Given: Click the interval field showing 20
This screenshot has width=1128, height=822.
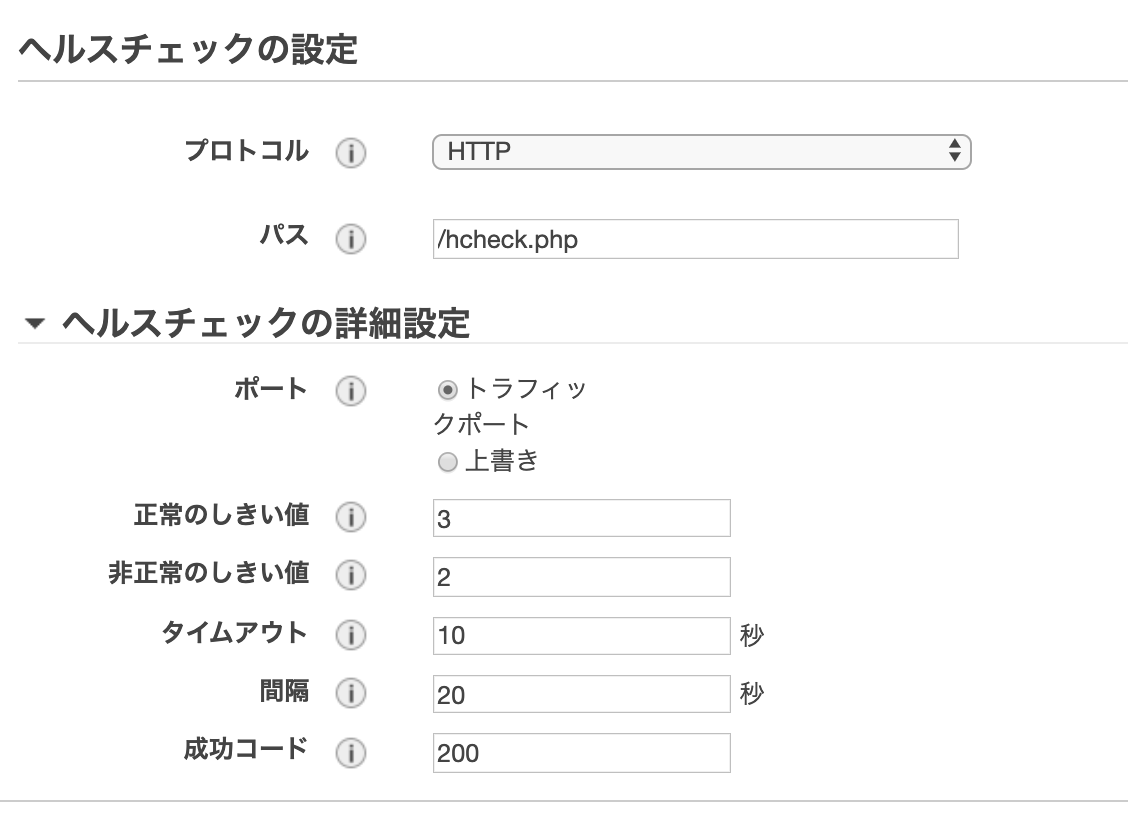Looking at the screenshot, I should point(581,694).
